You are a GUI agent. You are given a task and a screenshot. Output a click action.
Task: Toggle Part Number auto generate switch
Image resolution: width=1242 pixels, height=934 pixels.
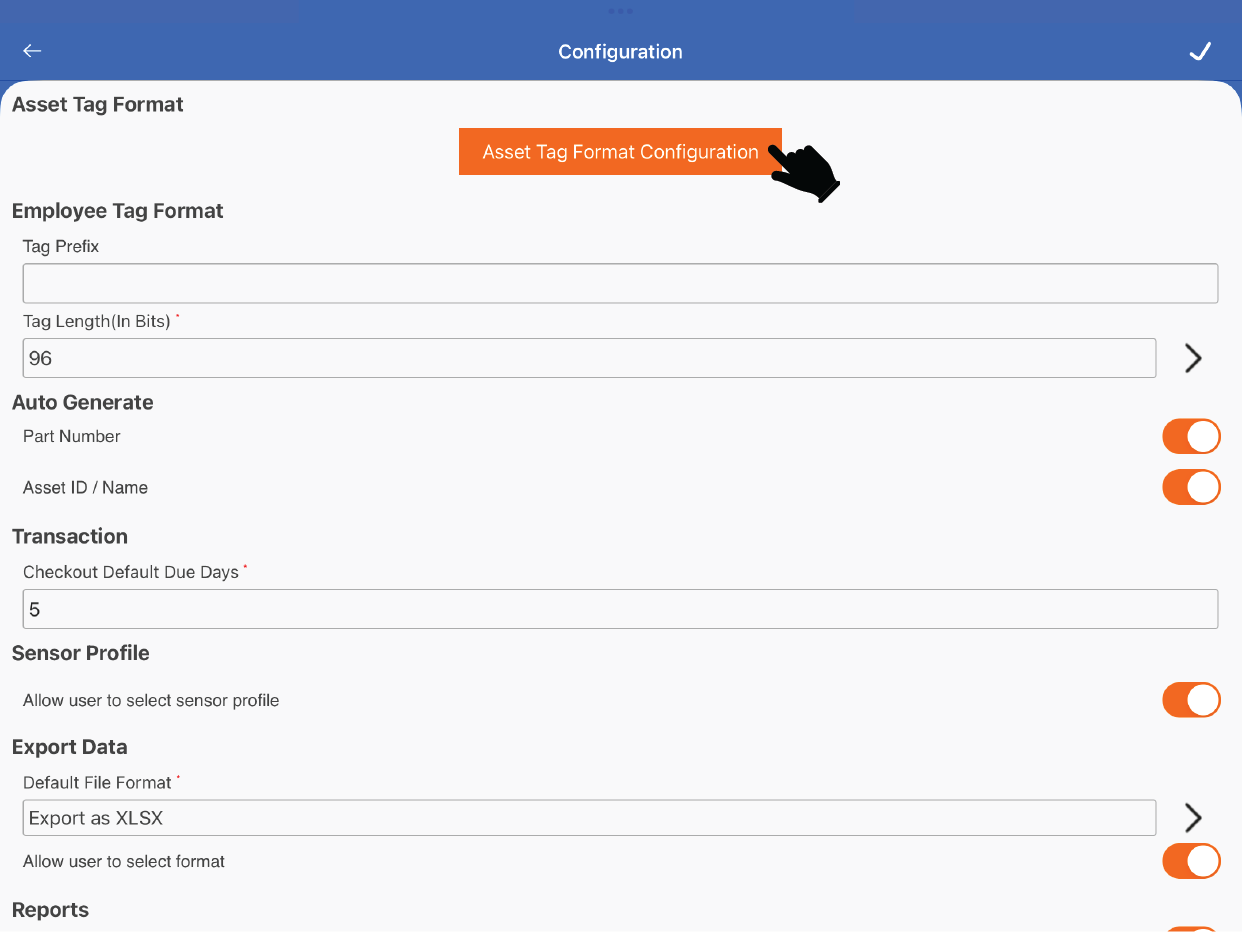1190,437
